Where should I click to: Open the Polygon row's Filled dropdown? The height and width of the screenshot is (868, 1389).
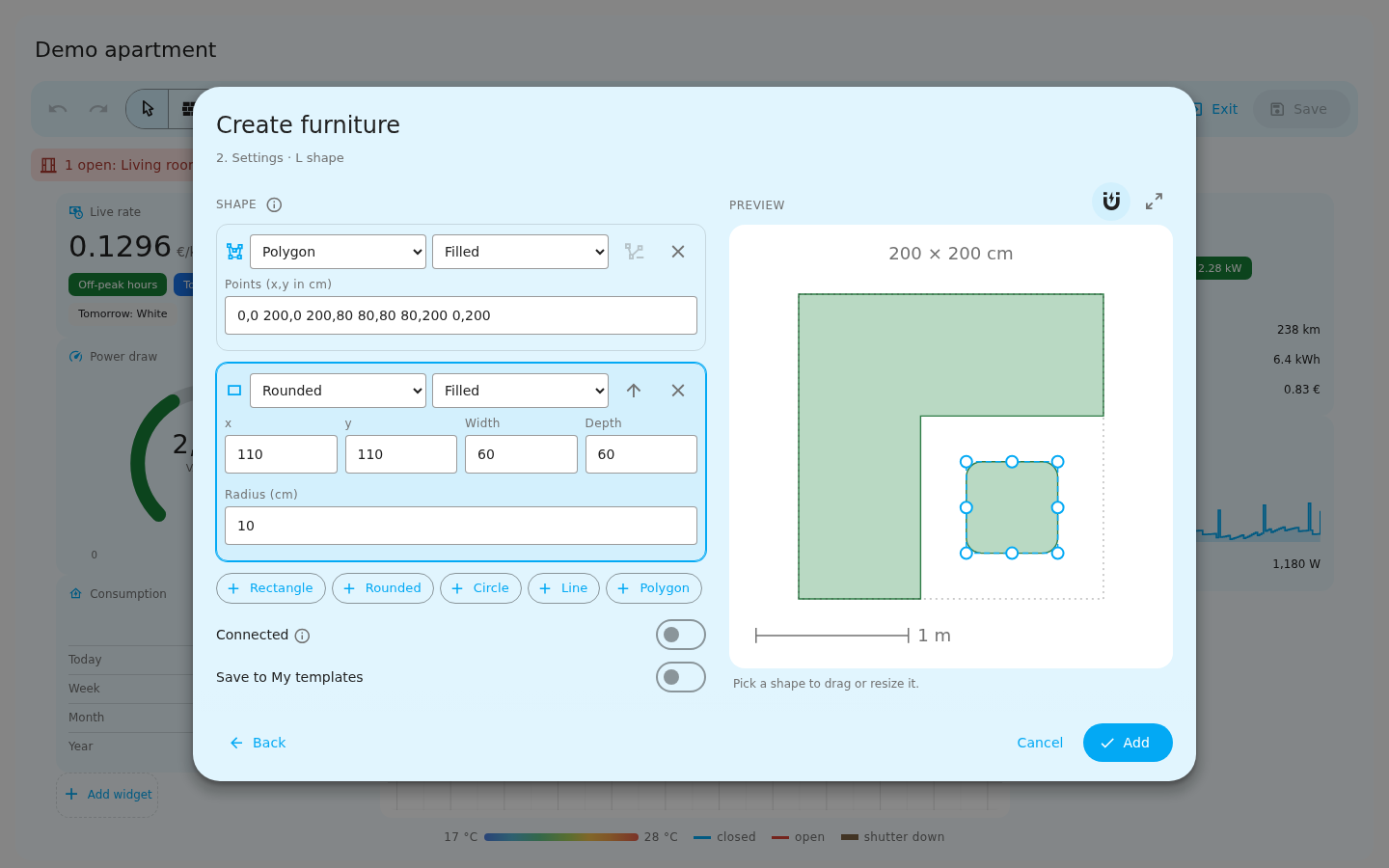point(520,252)
